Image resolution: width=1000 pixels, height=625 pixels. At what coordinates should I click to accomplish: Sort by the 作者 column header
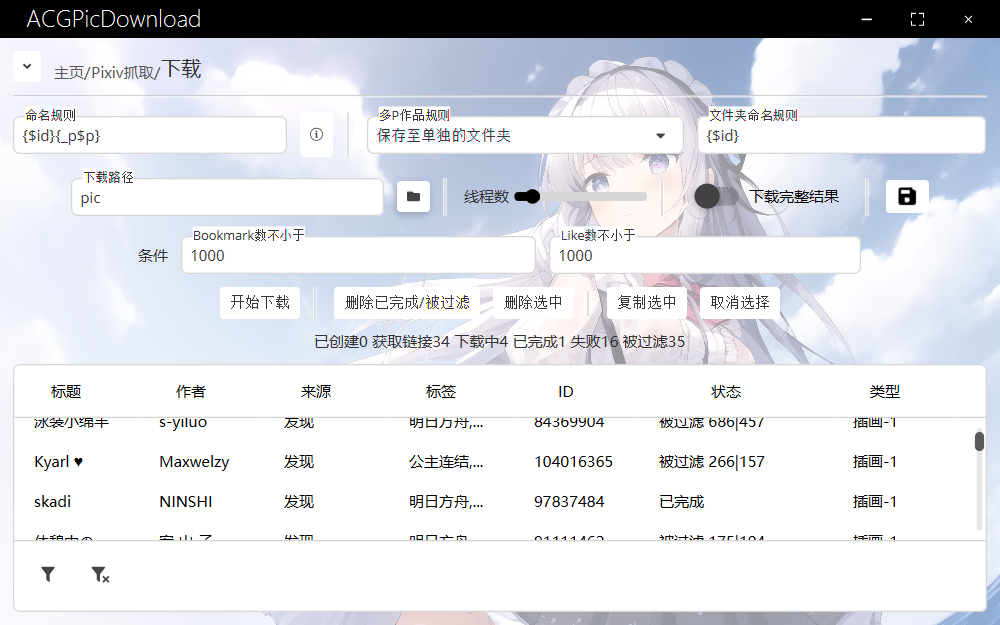[191, 392]
